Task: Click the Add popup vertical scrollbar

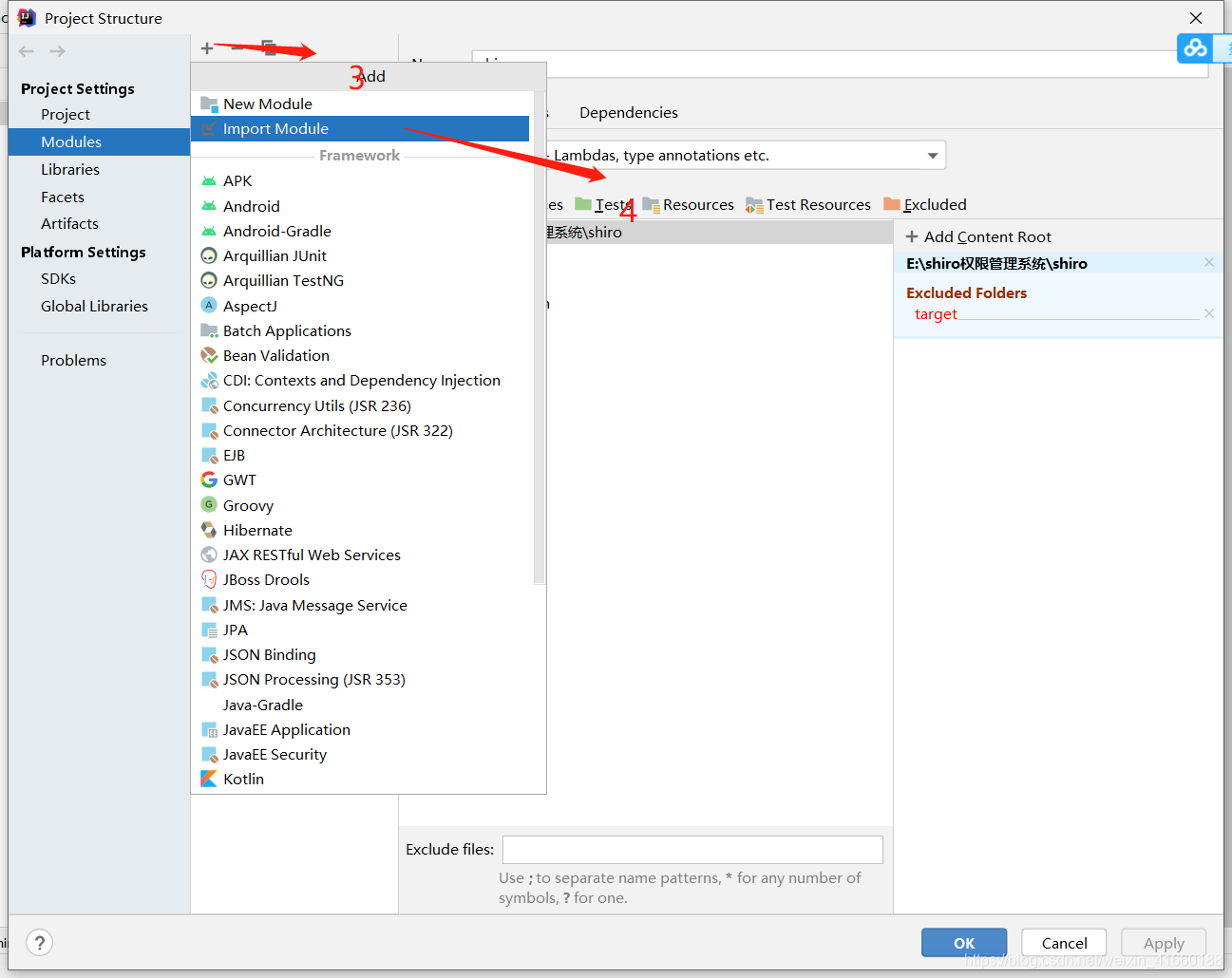Action: click(540, 337)
